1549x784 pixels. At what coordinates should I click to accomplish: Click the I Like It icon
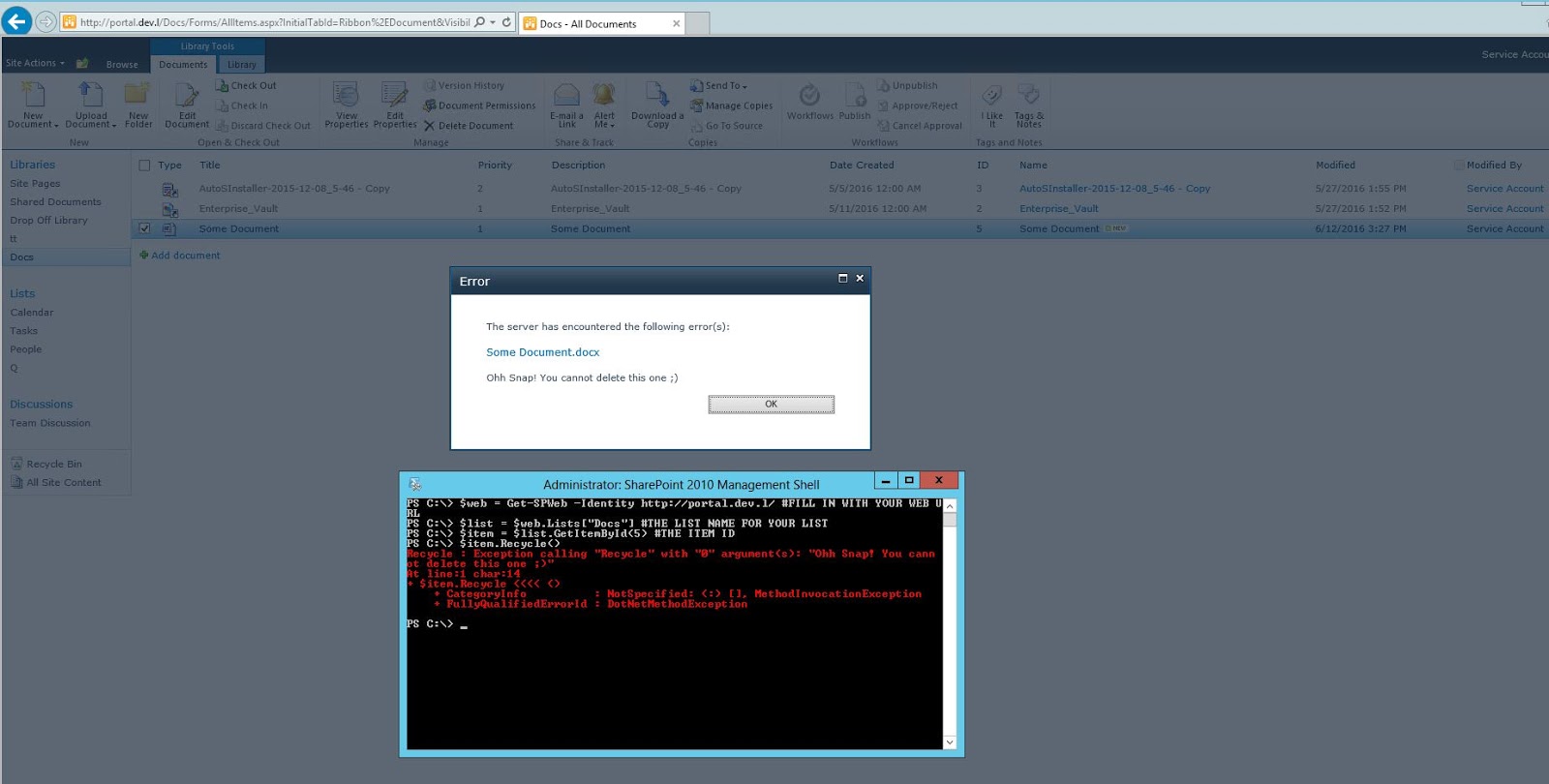[x=992, y=106]
